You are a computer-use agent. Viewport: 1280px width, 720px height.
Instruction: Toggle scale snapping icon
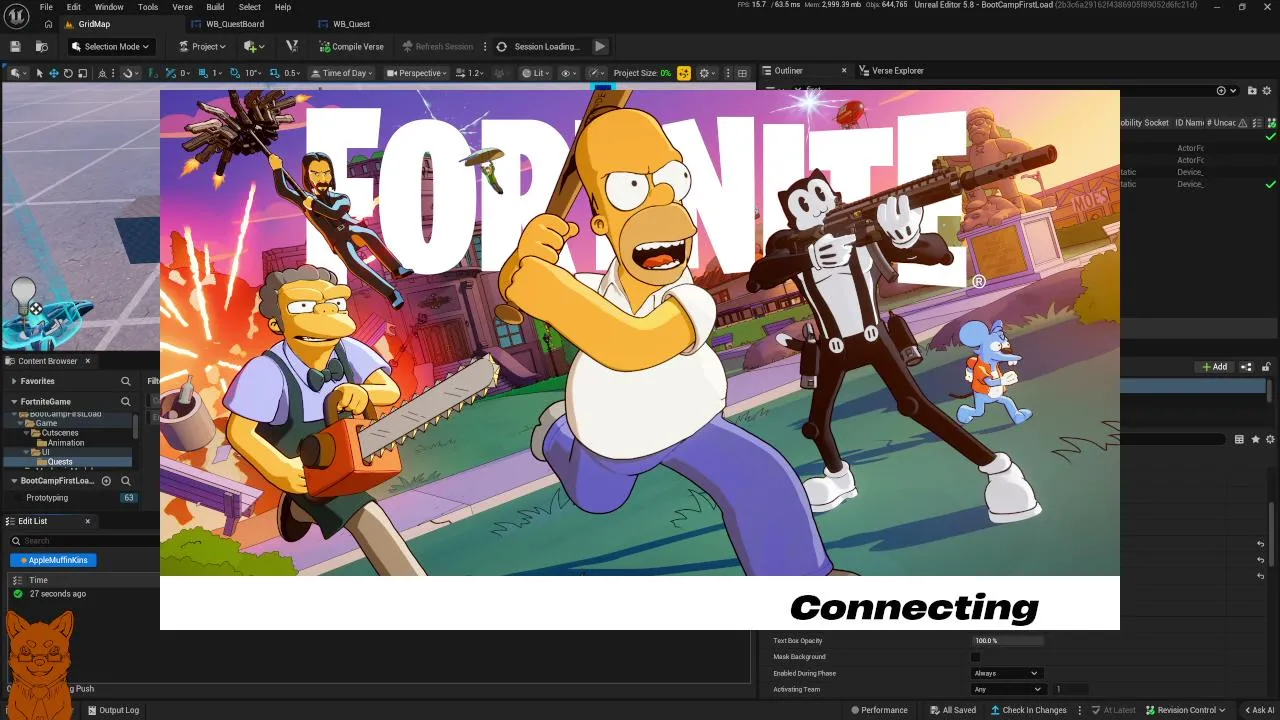coord(274,73)
